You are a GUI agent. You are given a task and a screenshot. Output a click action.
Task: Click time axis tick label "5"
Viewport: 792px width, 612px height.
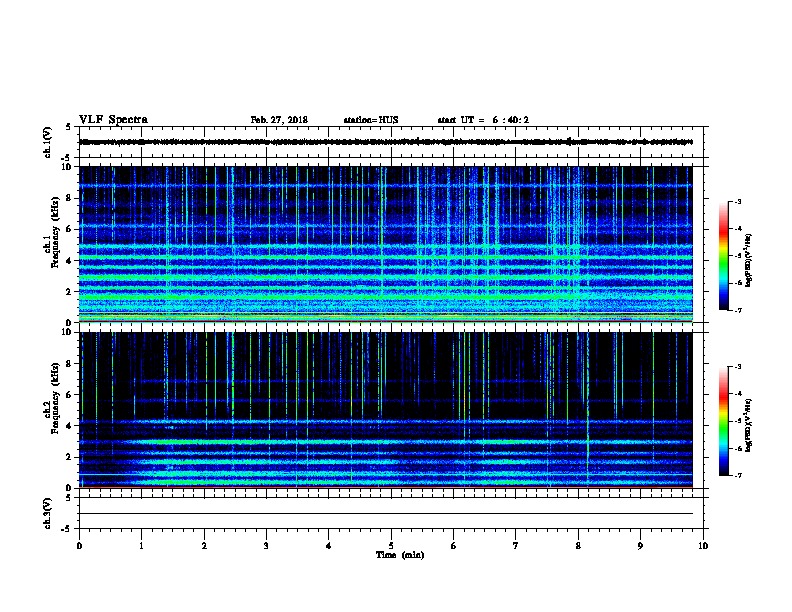391,546
